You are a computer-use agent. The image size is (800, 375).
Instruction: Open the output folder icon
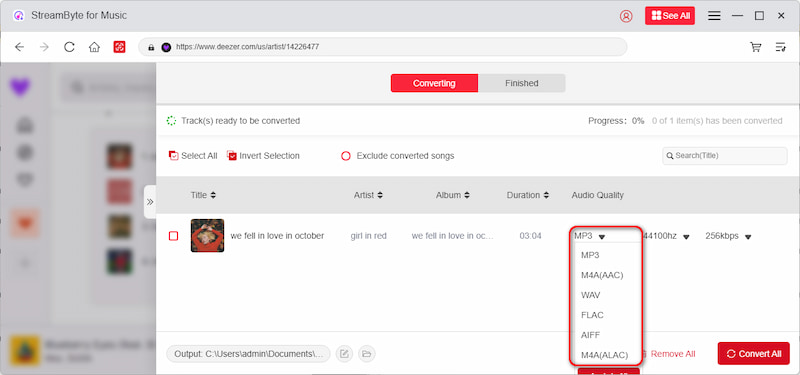tap(366, 354)
